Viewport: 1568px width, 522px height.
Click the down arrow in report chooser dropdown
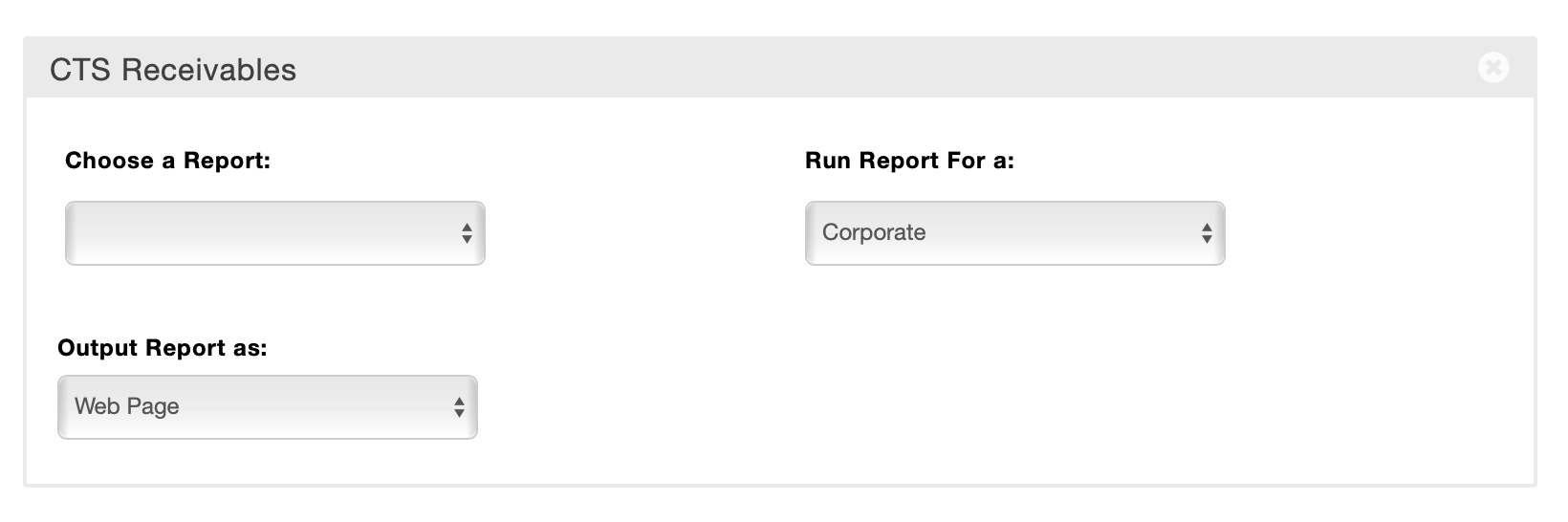click(467, 239)
